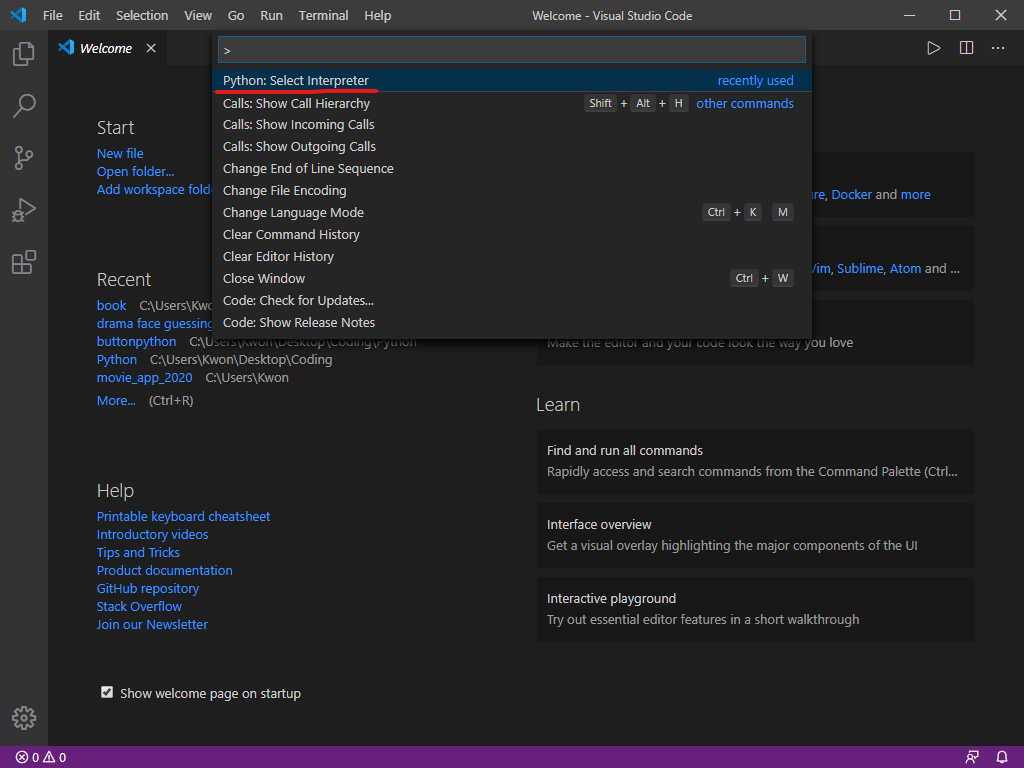The height and width of the screenshot is (768, 1024).
Task: Choose Calls: Show Incoming Calls command
Action: 512,125
